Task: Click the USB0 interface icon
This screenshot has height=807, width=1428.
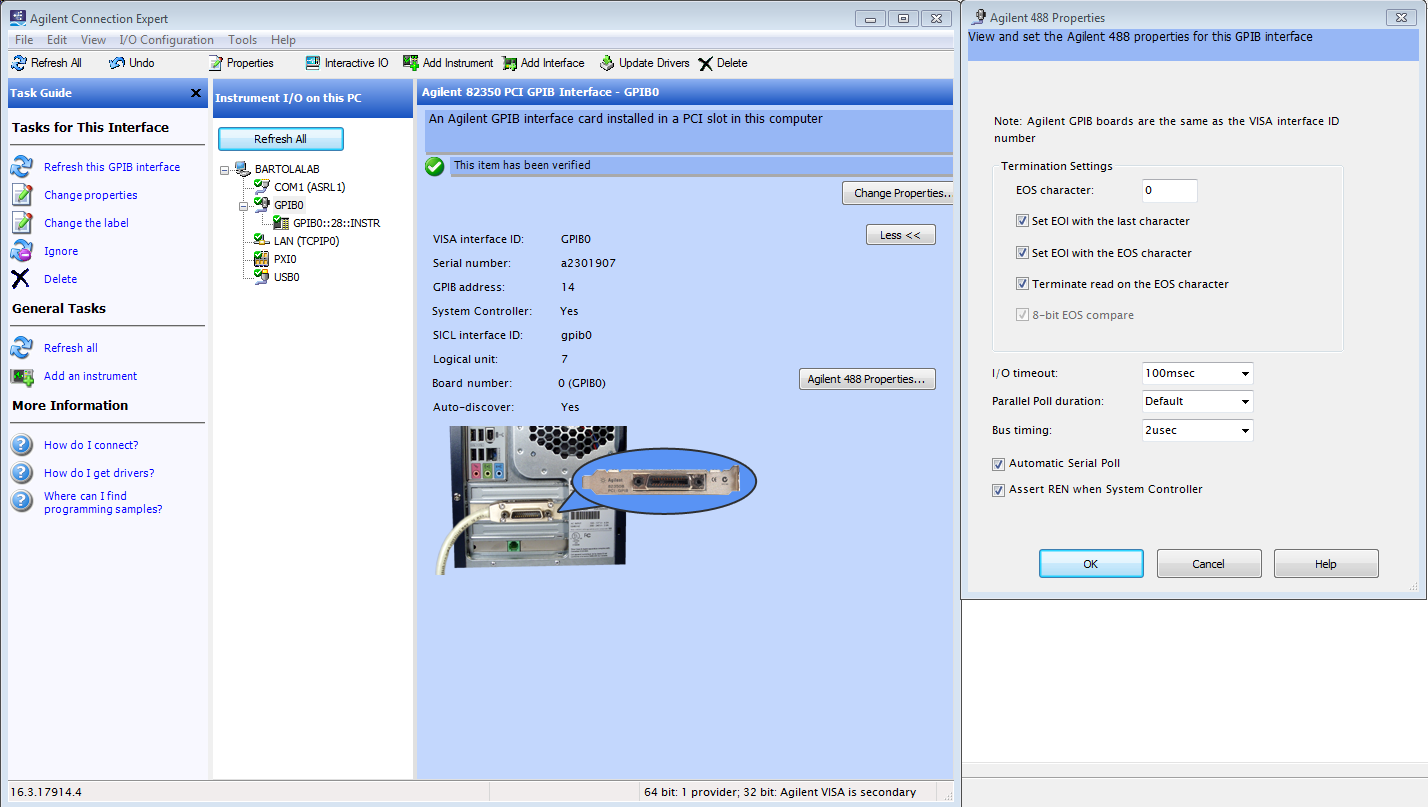Action: (x=262, y=277)
